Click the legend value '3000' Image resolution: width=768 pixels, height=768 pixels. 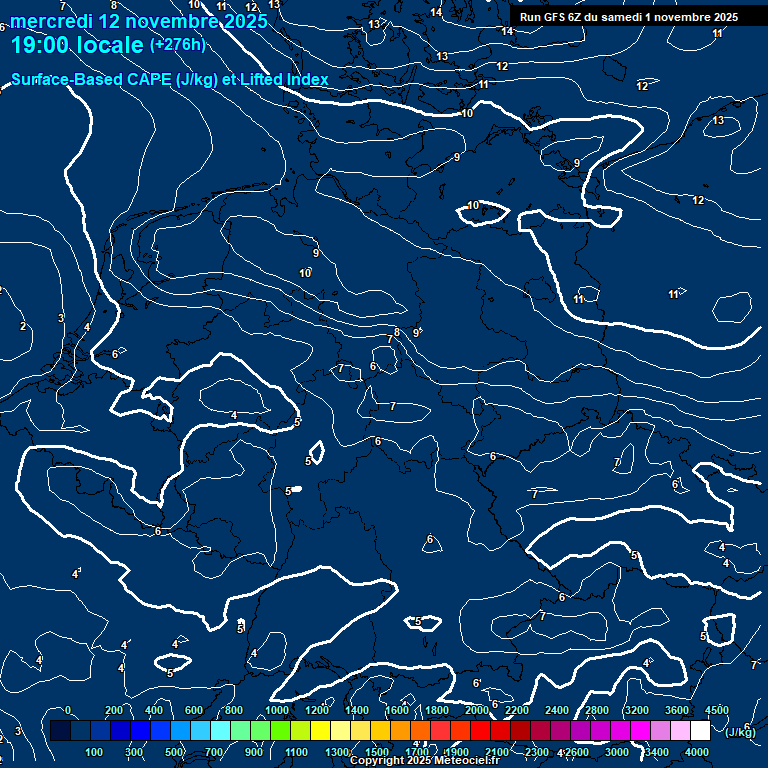(x=617, y=752)
